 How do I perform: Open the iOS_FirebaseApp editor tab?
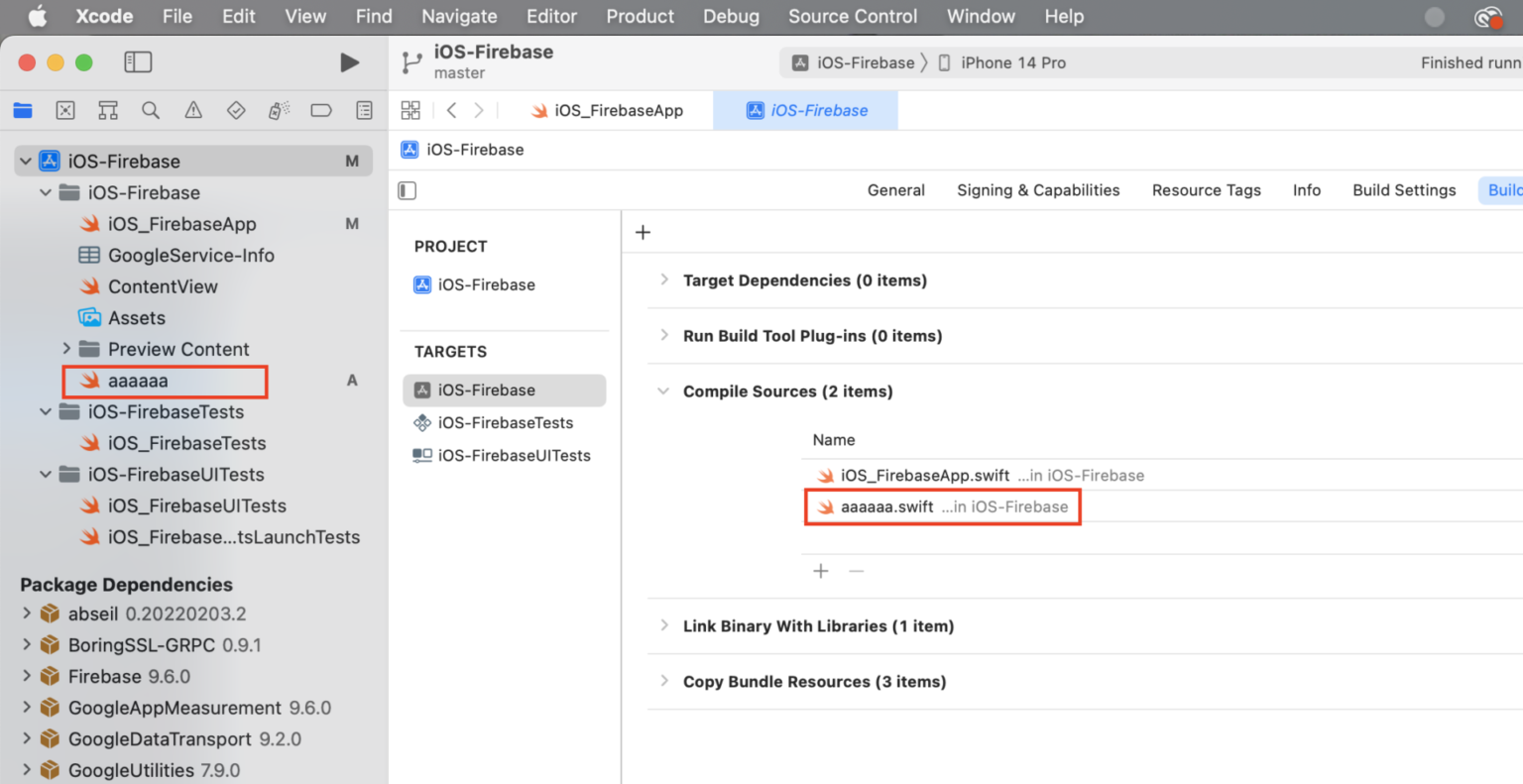click(607, 111)
